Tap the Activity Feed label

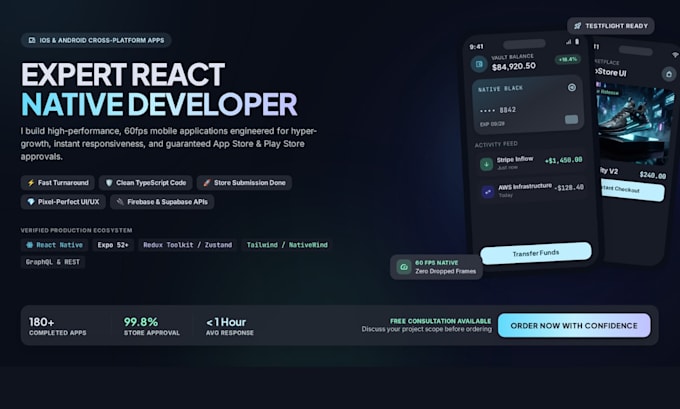click(496, 144)
